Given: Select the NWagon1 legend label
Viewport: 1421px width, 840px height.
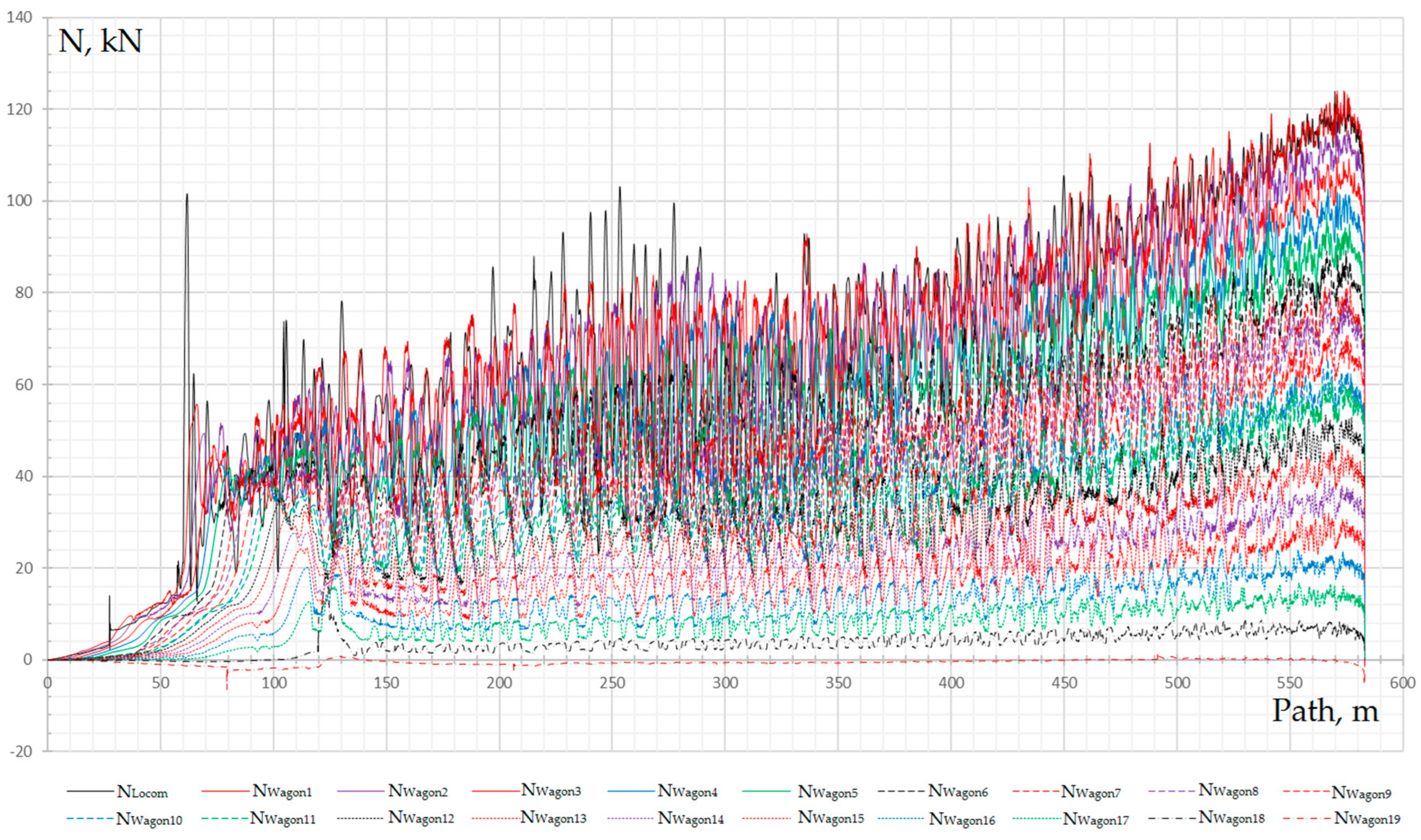Looking at the screenshot, I should click(282, 791).
